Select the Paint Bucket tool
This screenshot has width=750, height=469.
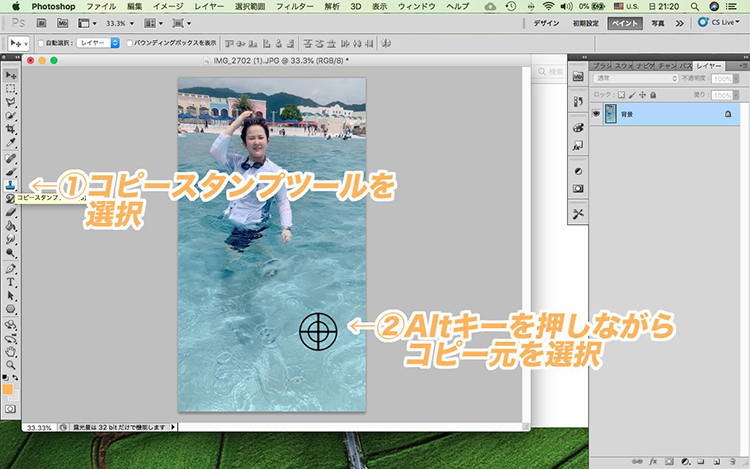click(11, 226)
